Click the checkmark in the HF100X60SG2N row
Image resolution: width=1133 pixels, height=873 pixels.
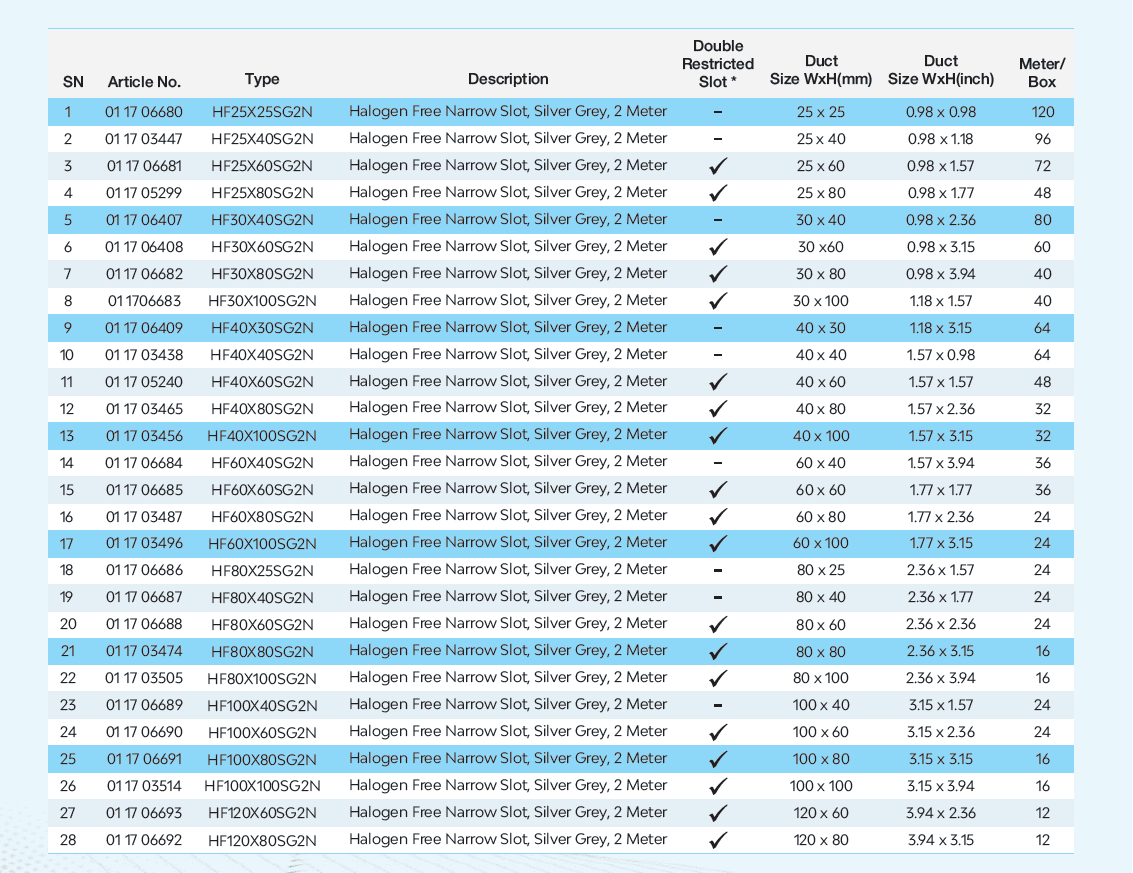point(718,732)
